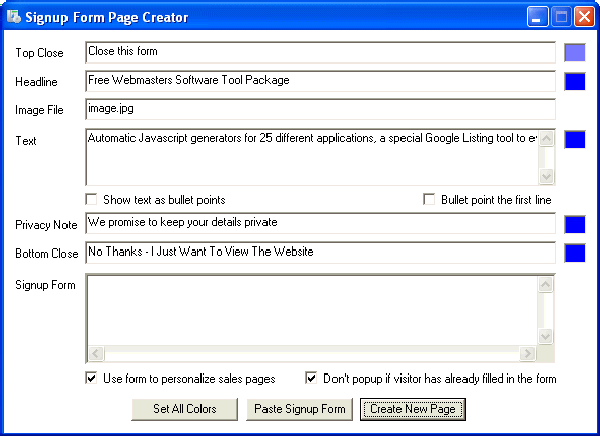Pick the Headline color swatch
The image size is (600, 436).
click(574, 82)
